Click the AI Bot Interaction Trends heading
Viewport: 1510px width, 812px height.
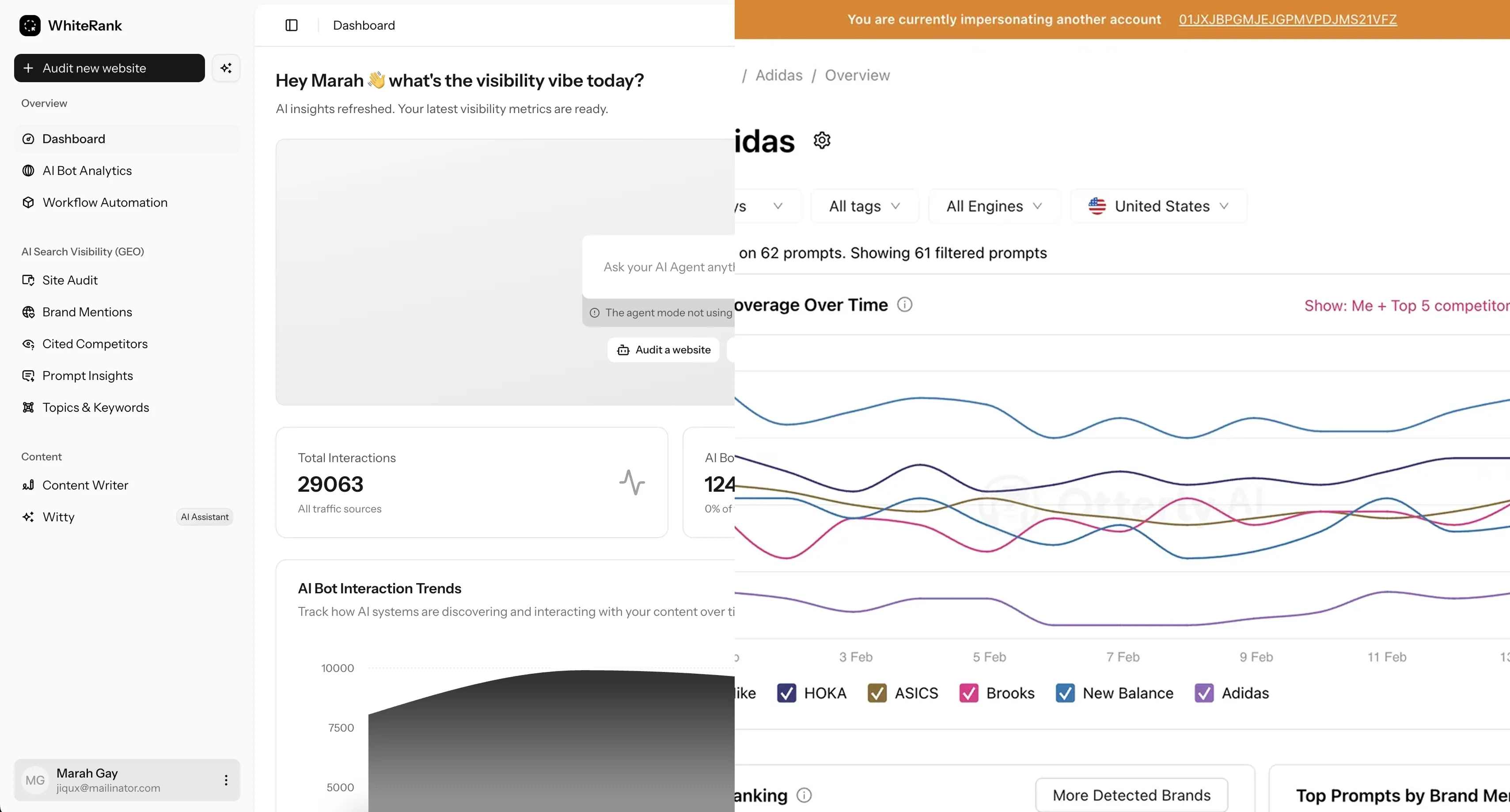pyautogui.click(x=379, y=588)
